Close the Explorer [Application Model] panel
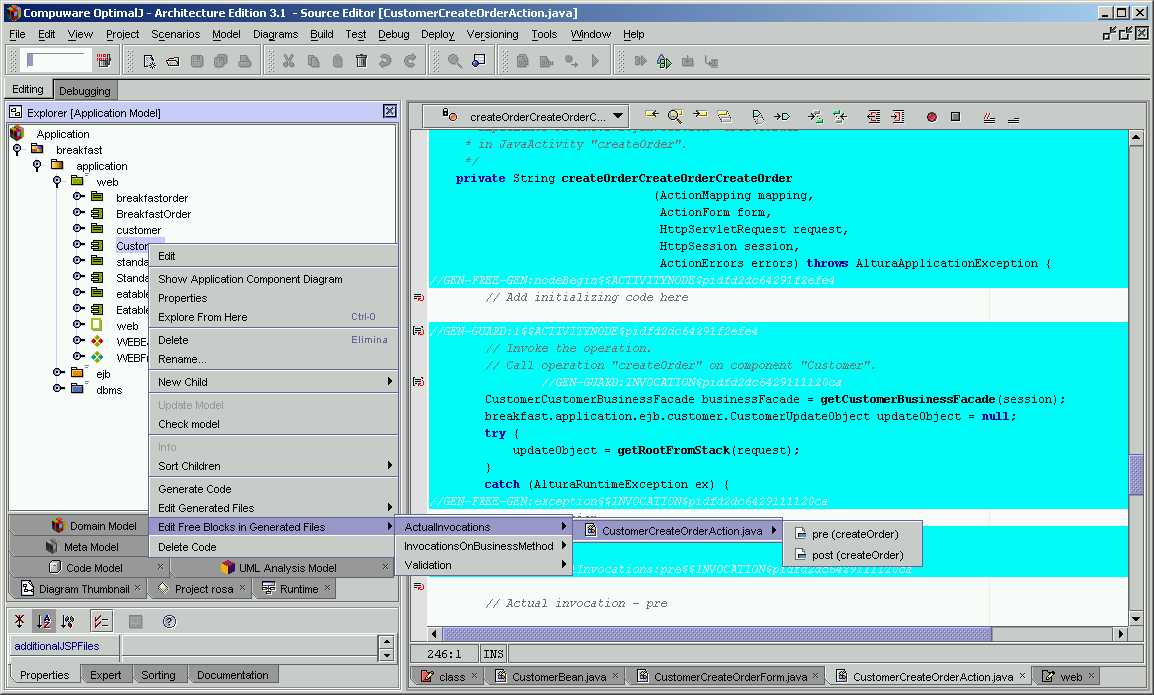Image resolution: width=1154 pixels, height=695 pixels. [x=390, y=111]
